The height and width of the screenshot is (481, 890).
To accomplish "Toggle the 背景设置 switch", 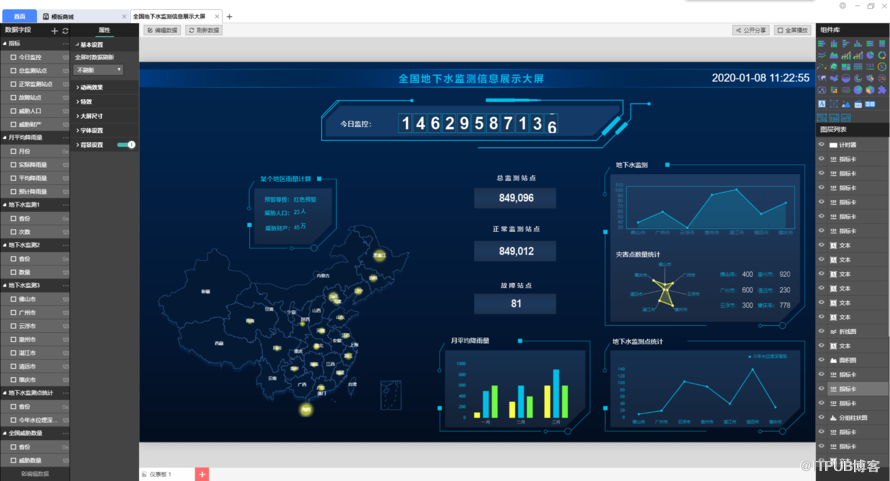I will (x=126, y=145).
